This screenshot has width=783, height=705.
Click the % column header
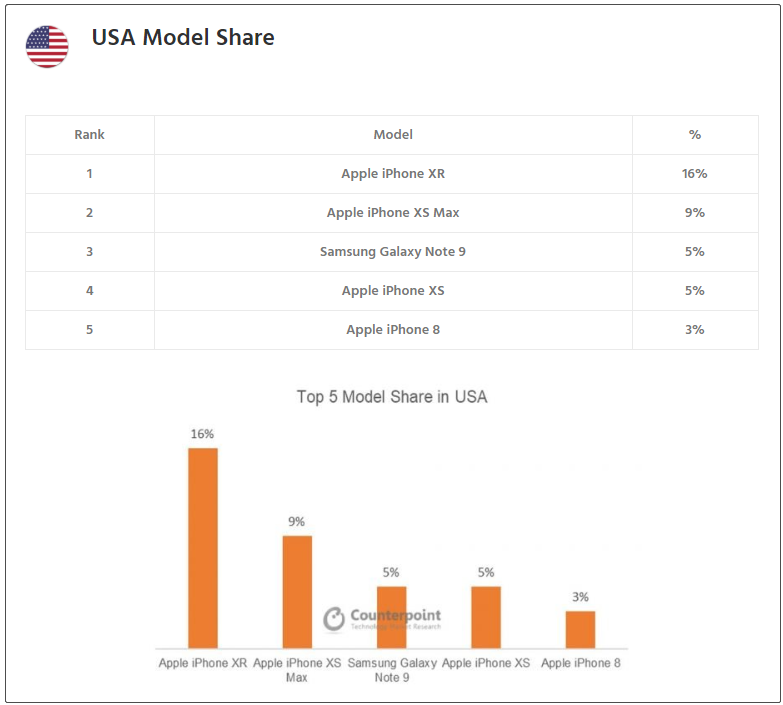tap(695, 135)
